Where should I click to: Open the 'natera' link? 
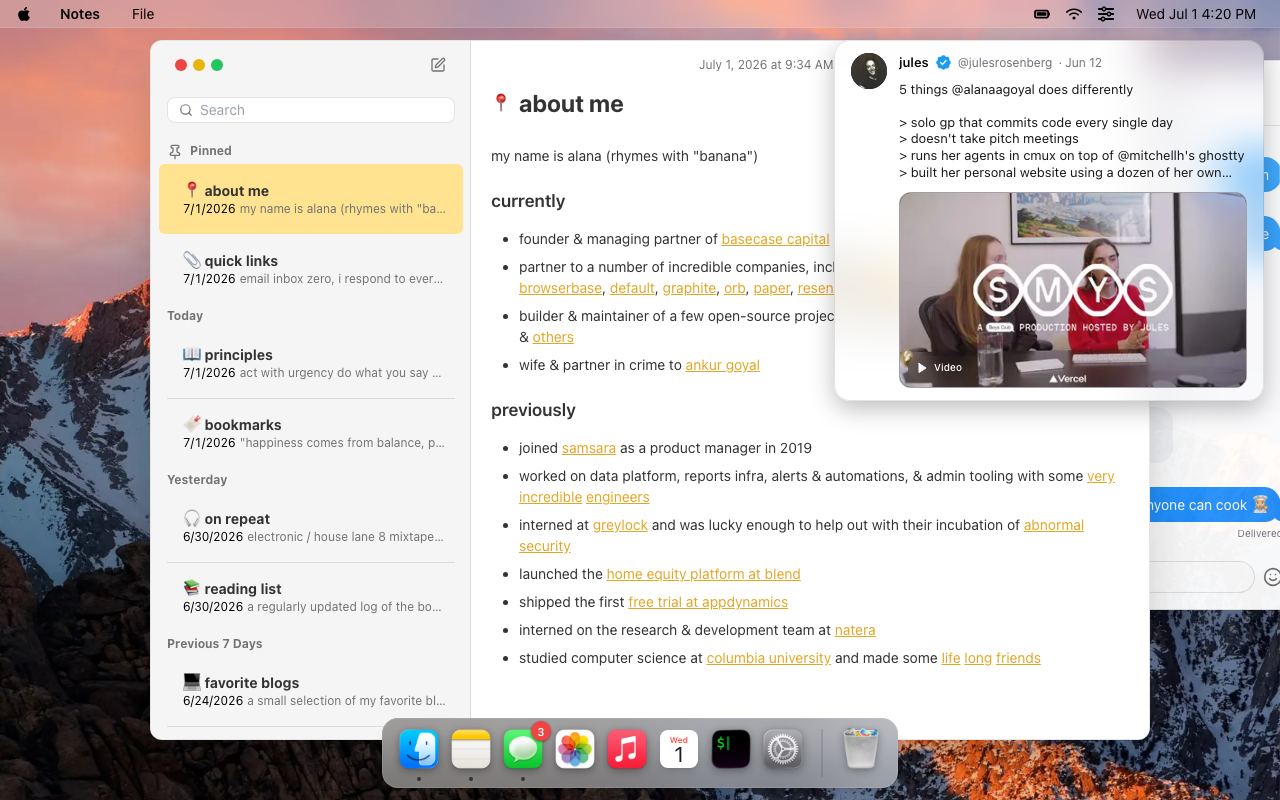pos(855,630)
